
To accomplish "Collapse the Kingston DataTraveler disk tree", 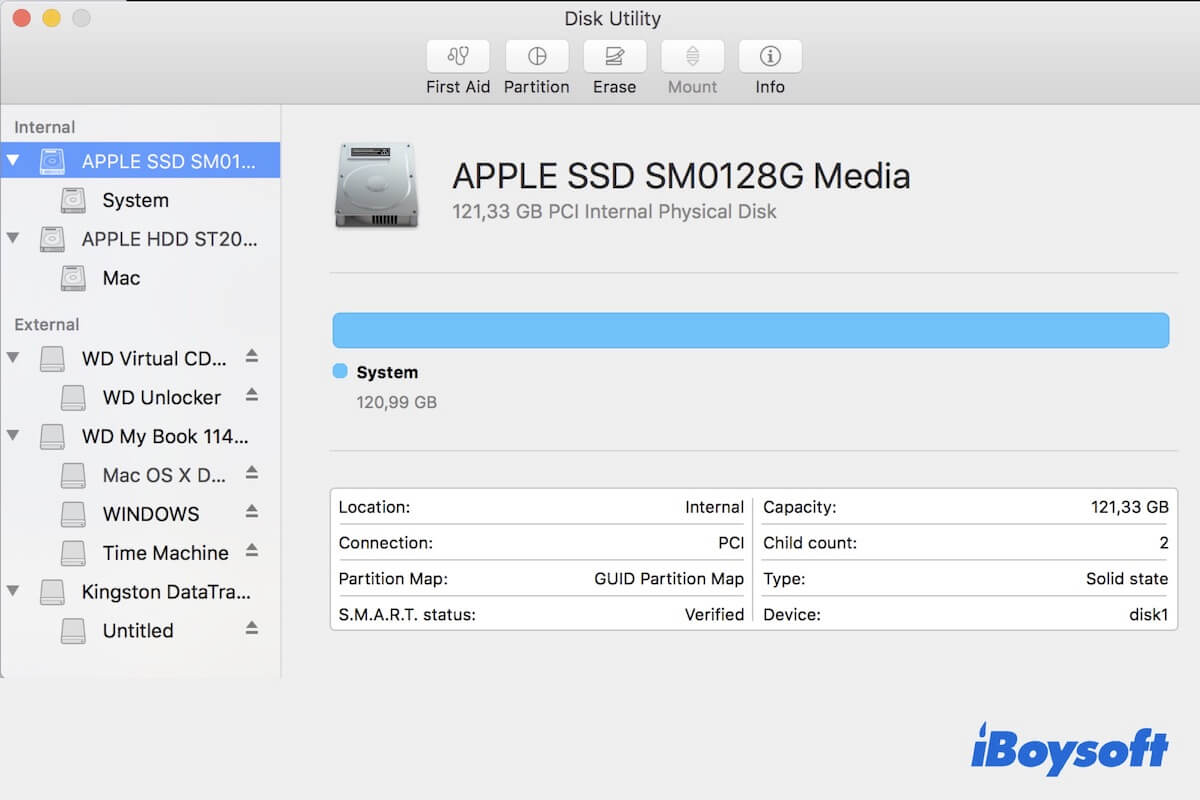I will 13,592.
